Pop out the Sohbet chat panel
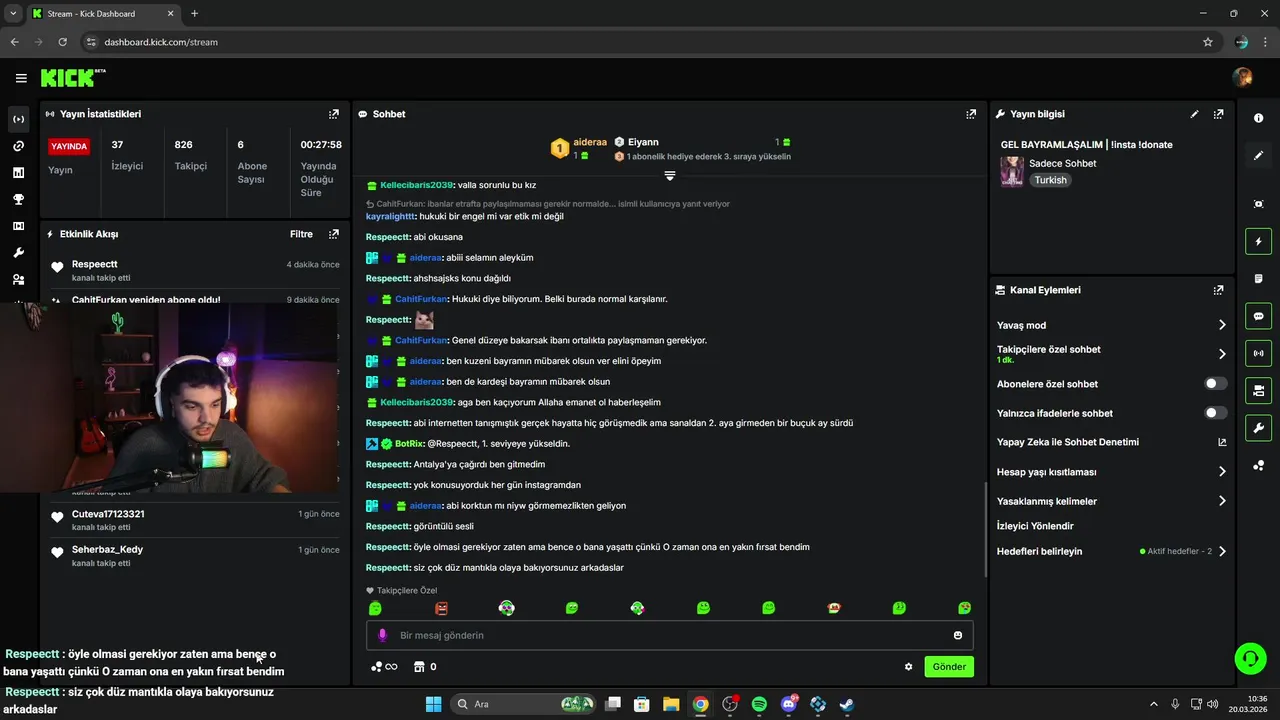 click(x=971, y=114)
